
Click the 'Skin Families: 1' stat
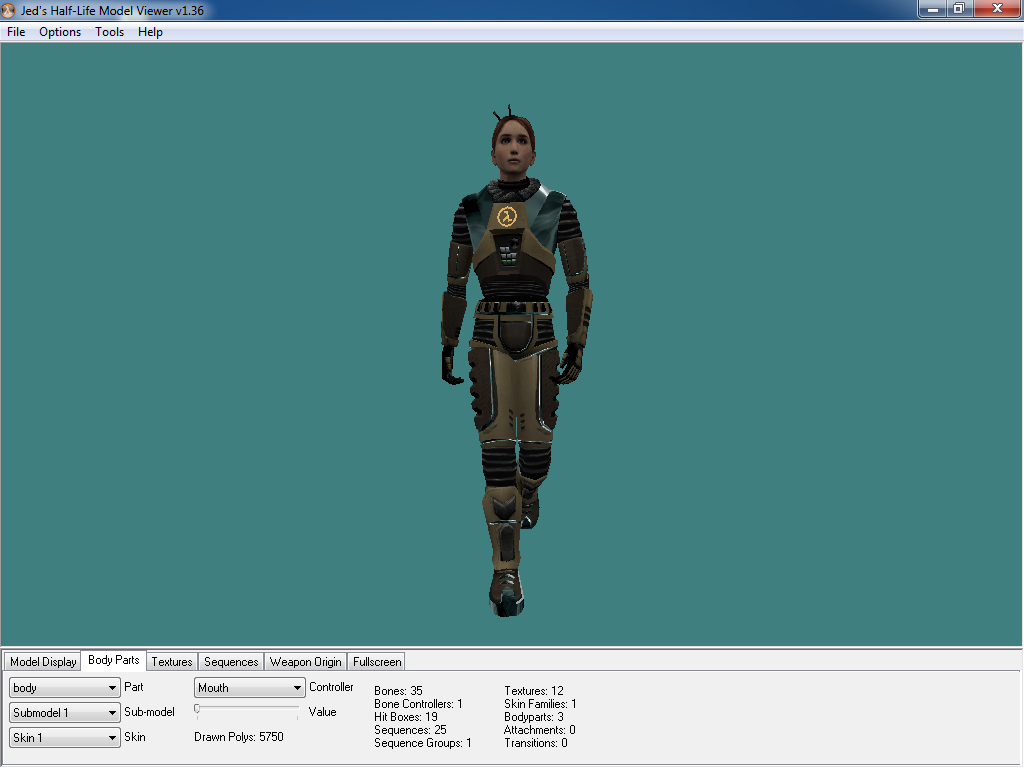coord(540,704)
